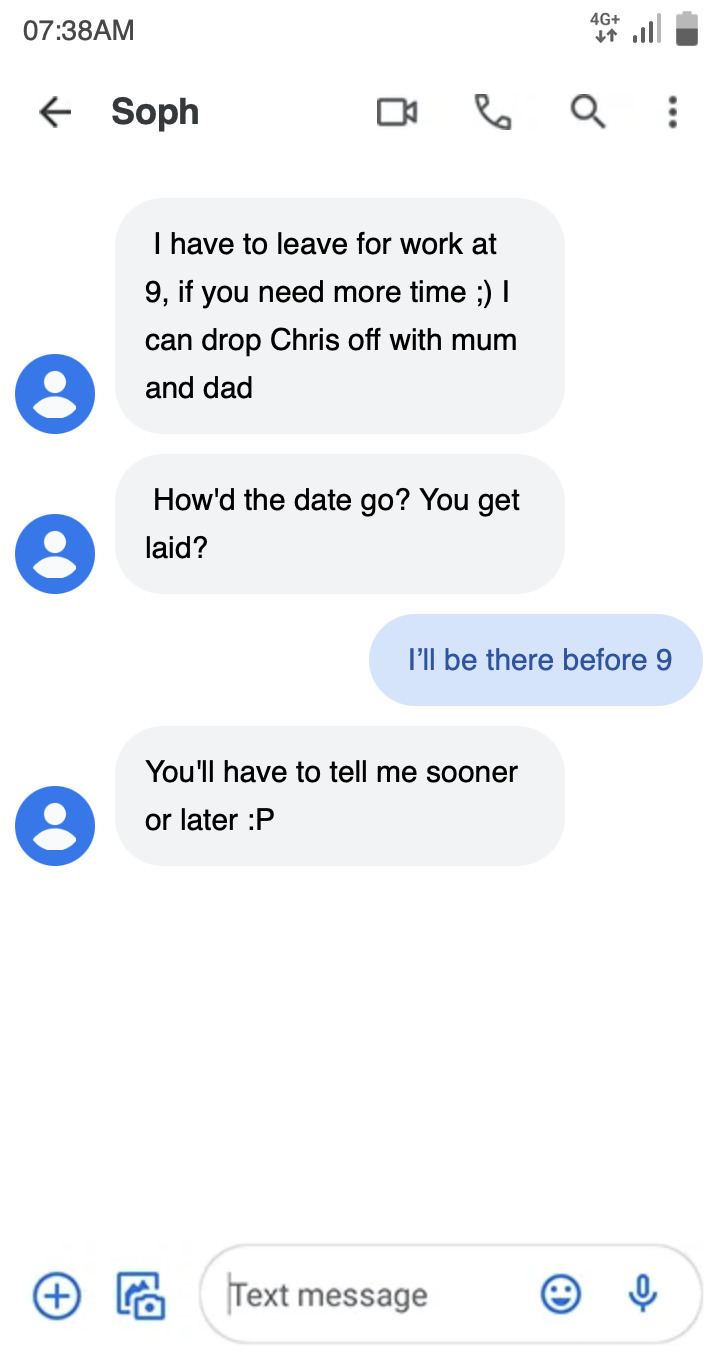Screen dimensions: 718x1364
Task: Tap the plus attachment icon
Action: click(57, 1296)
